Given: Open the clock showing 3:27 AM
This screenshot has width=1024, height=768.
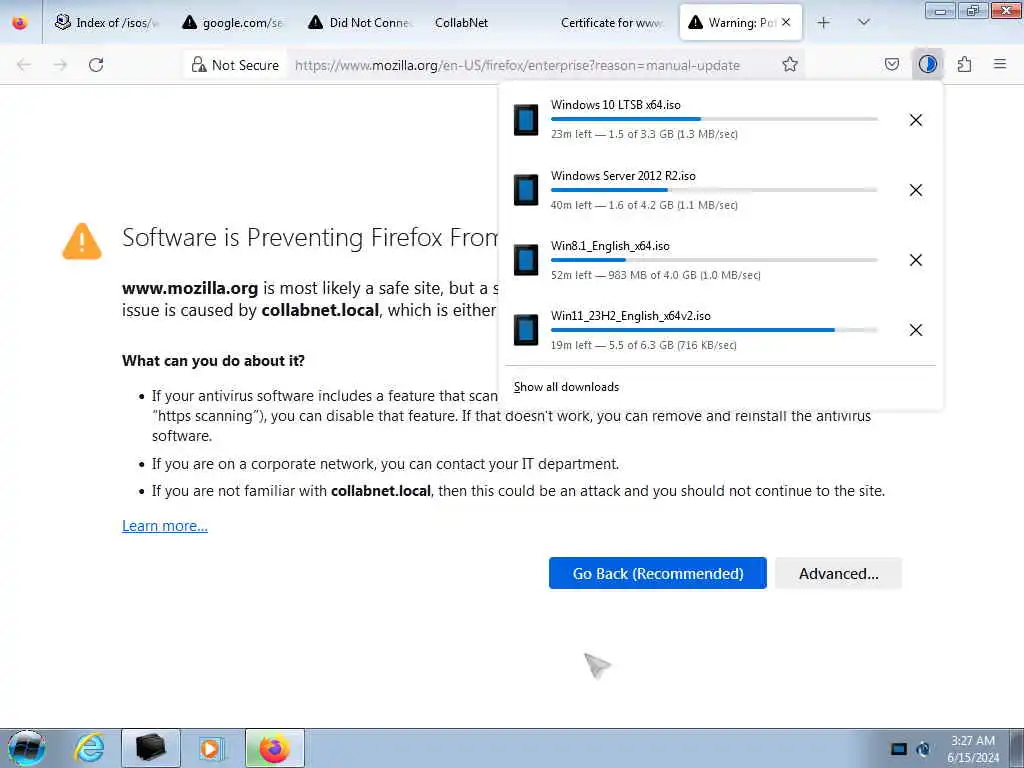Looking at the screenshot, I should 973,749.
